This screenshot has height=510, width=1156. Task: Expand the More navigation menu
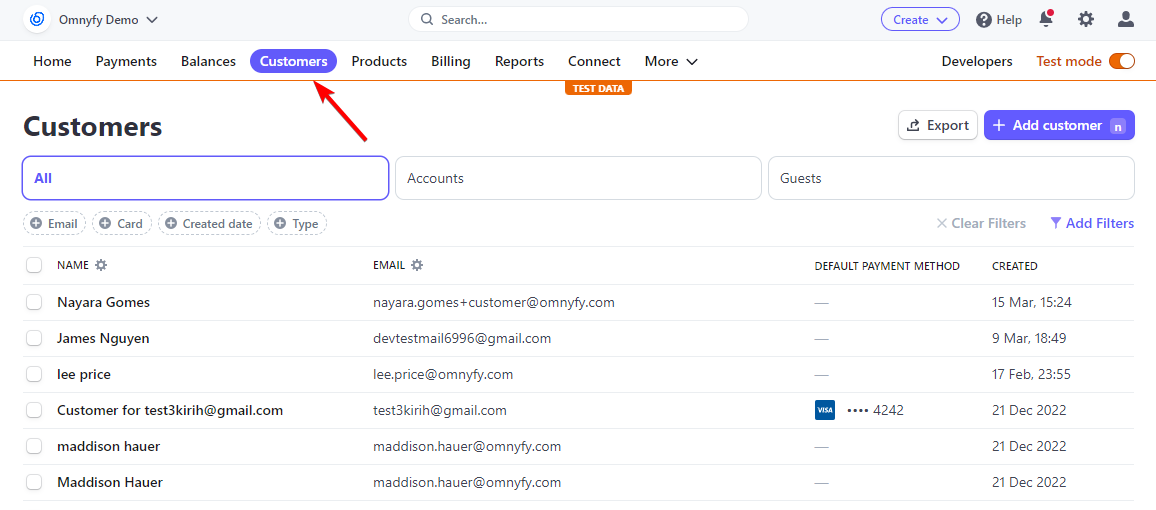point(671,61)
